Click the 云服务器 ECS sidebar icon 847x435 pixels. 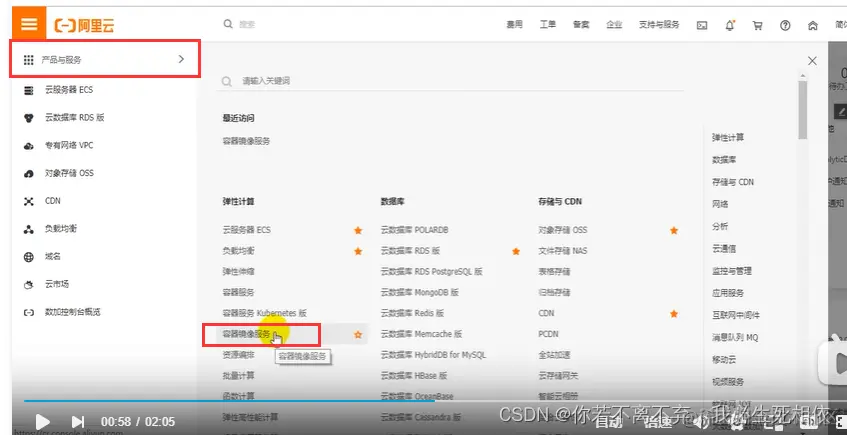pos(29,90)
